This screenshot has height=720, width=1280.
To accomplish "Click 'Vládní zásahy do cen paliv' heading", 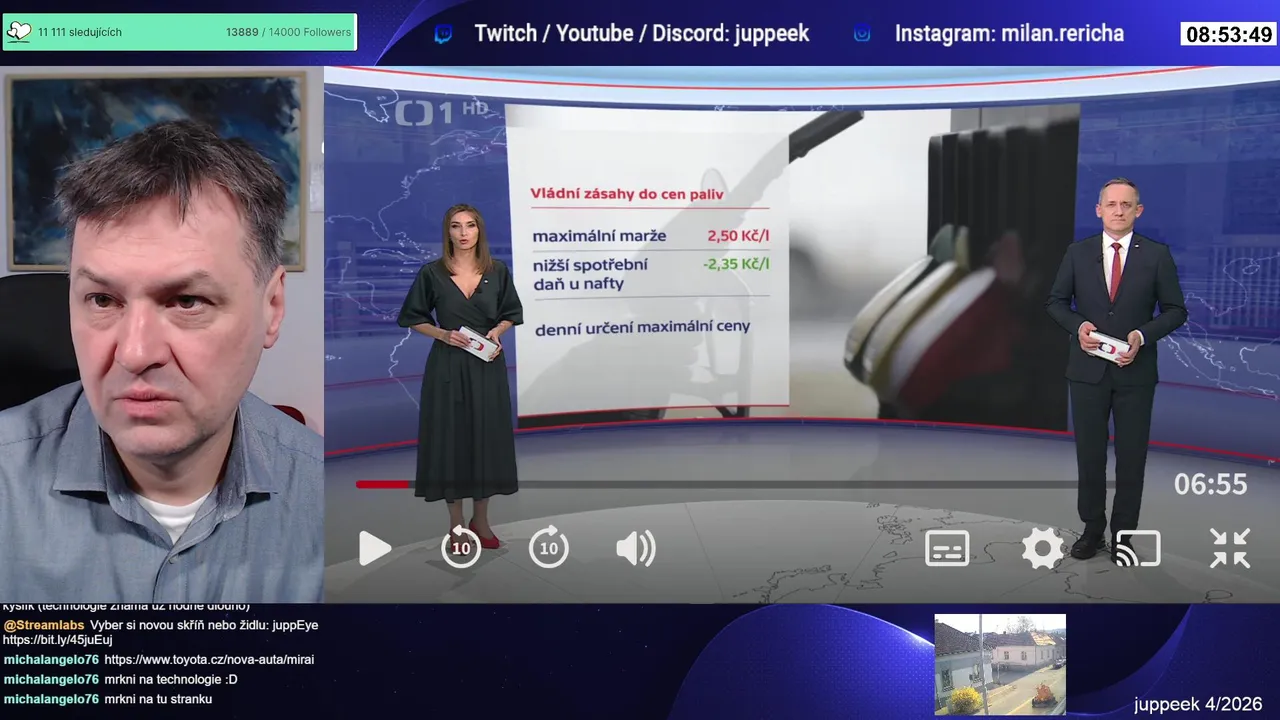I will tap(627, 194).
